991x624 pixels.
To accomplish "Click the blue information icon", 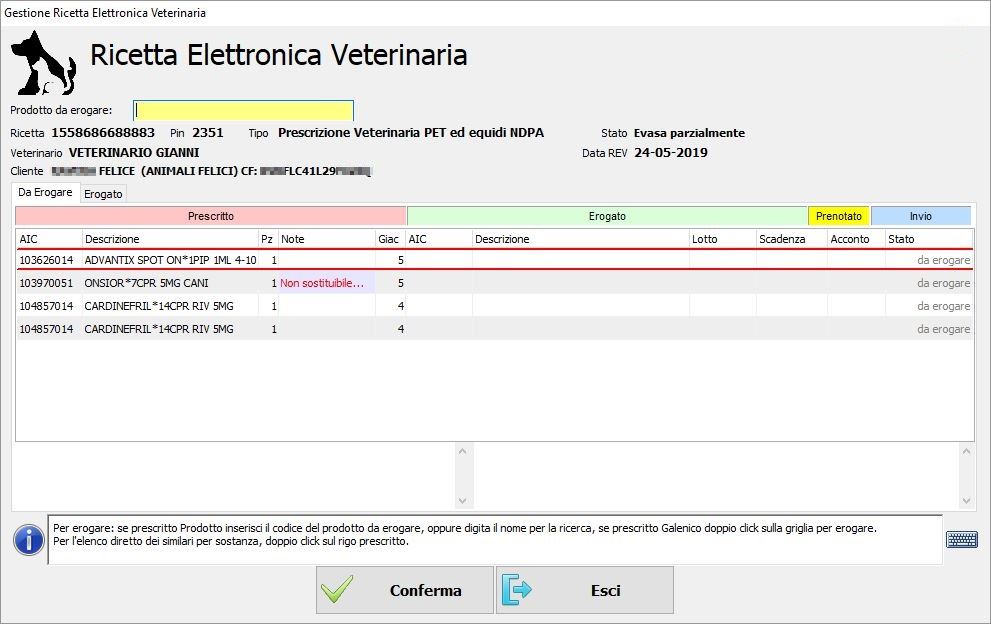I will (28, 540).
